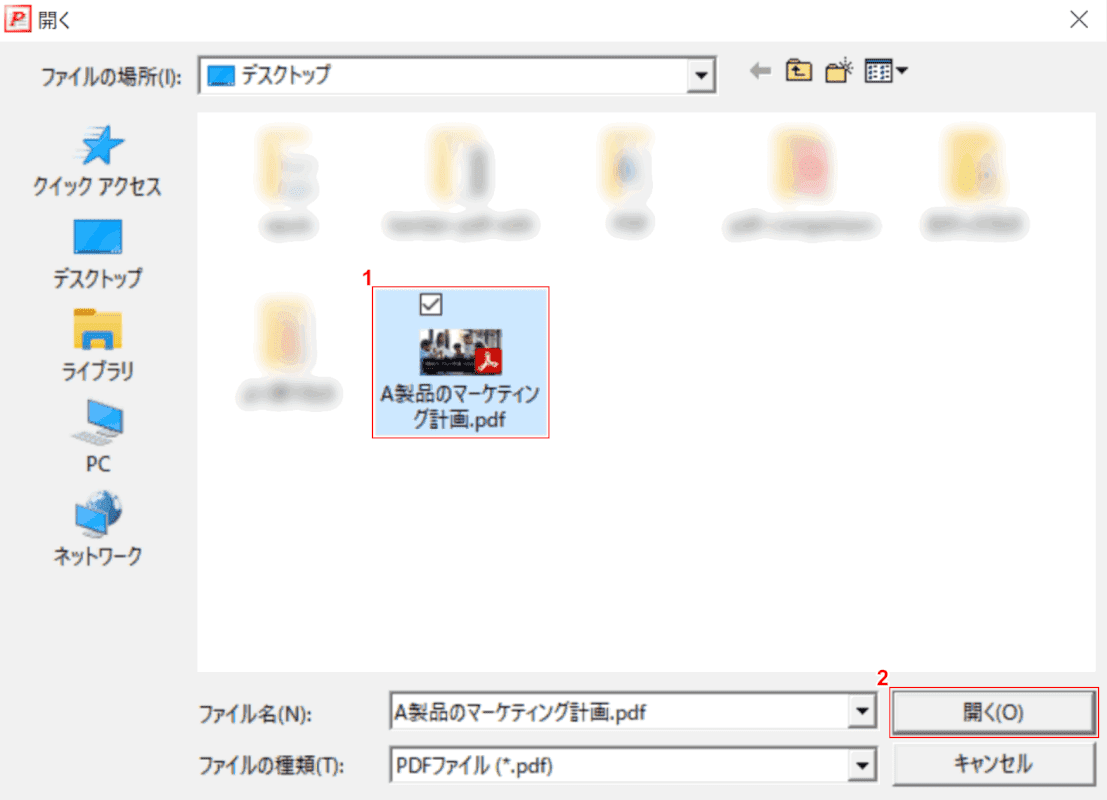Open Quick Access in the sidebar
The width and height of the screenshot is (1107, 800).
tap(97, 162)
